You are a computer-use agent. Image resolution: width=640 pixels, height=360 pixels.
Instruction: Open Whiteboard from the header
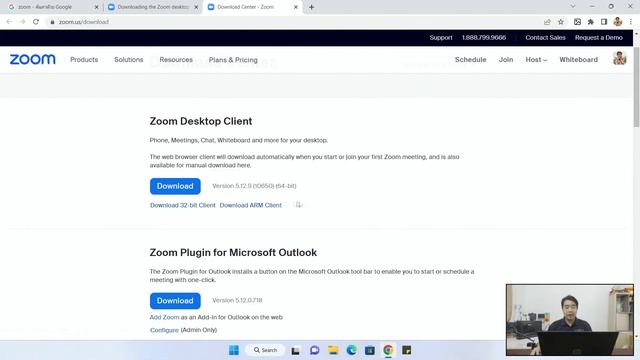578,60
